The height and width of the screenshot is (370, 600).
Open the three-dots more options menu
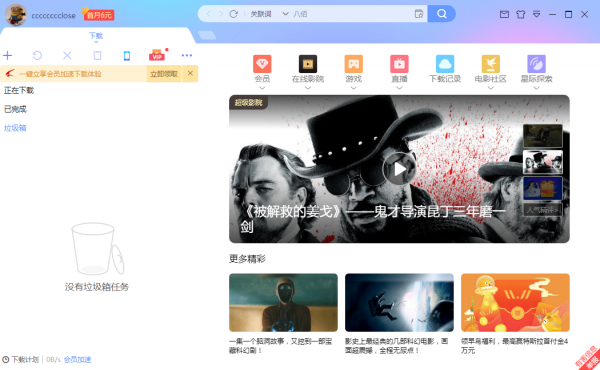coord(187,55)
